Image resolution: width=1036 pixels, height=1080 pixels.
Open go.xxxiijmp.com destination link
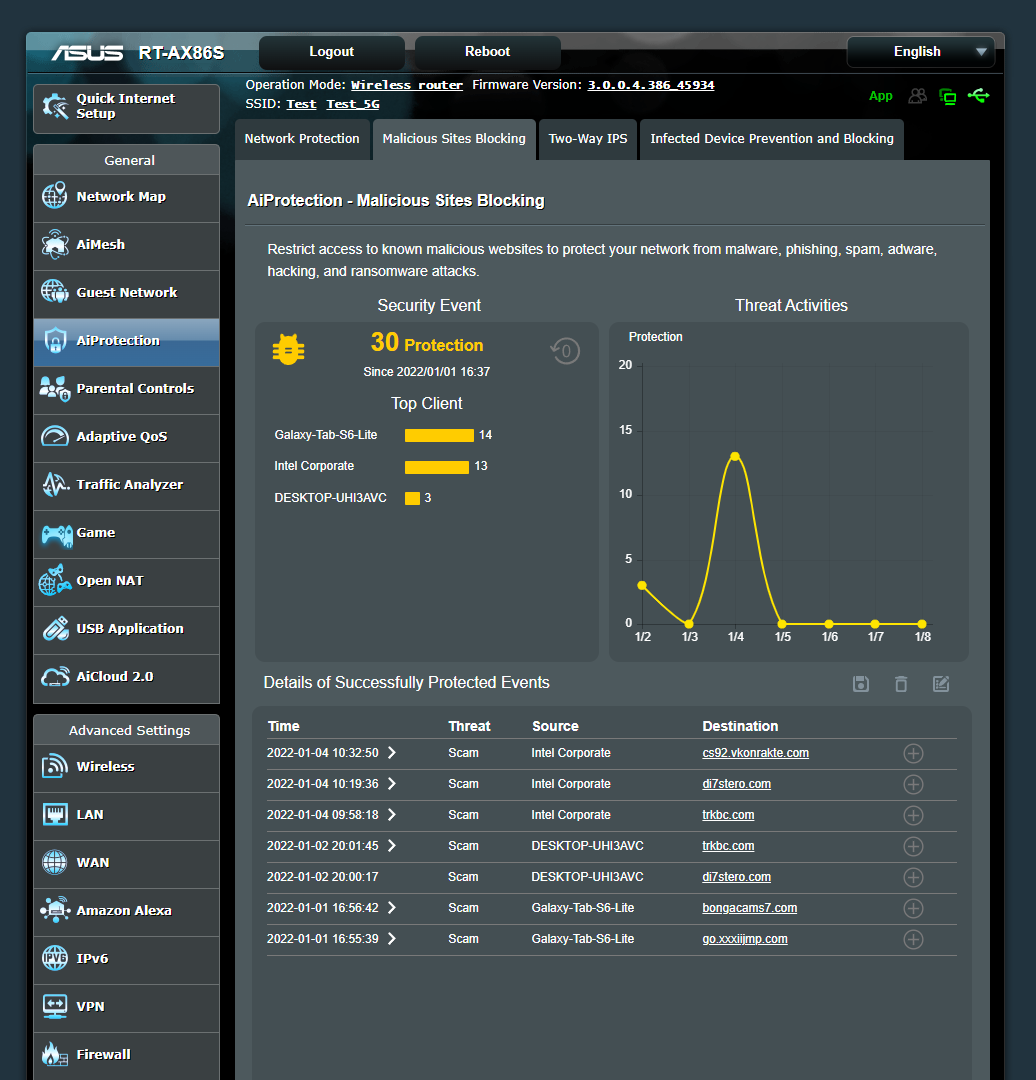point(745,939)
